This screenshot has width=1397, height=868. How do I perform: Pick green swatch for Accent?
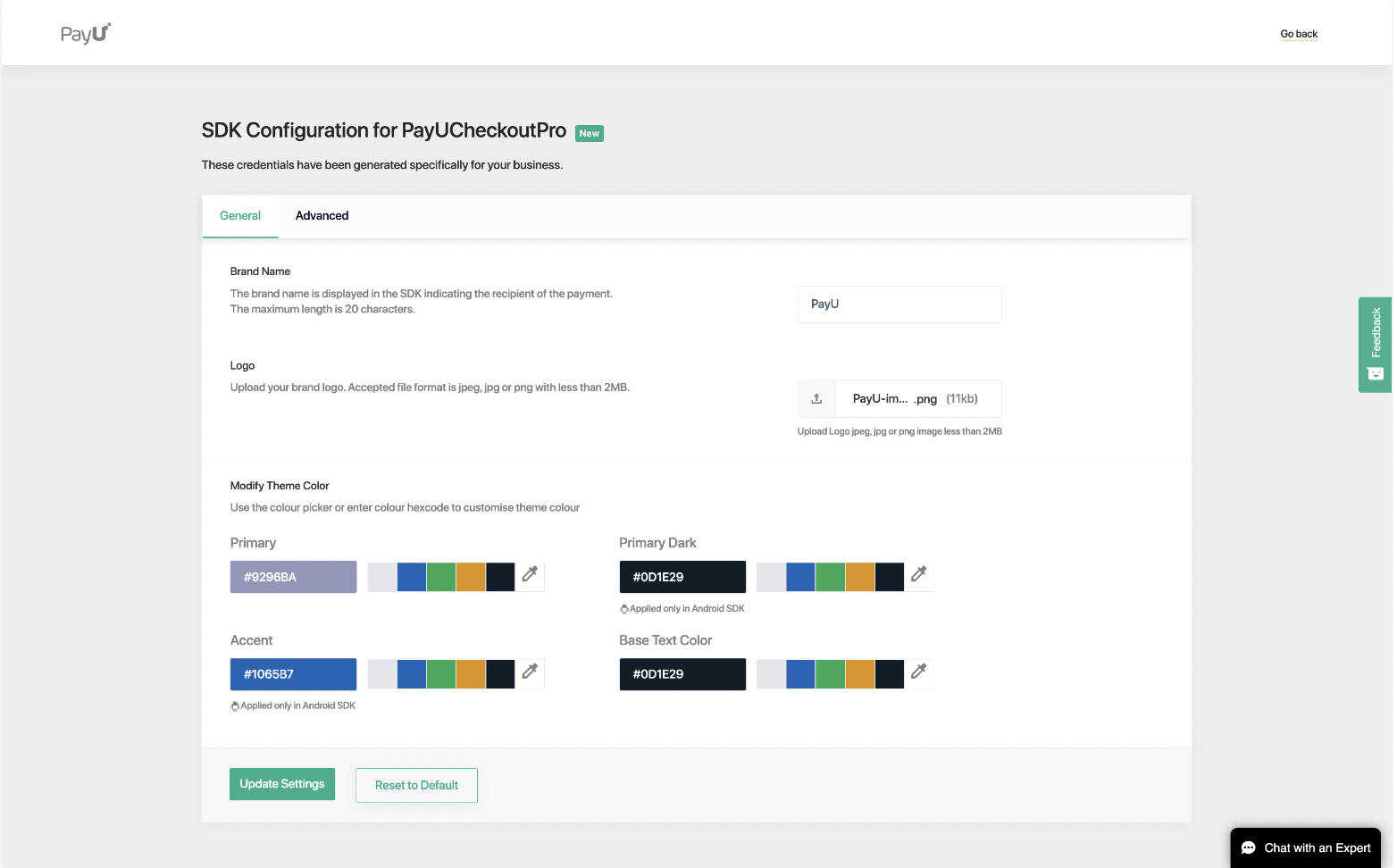(441, 674)
